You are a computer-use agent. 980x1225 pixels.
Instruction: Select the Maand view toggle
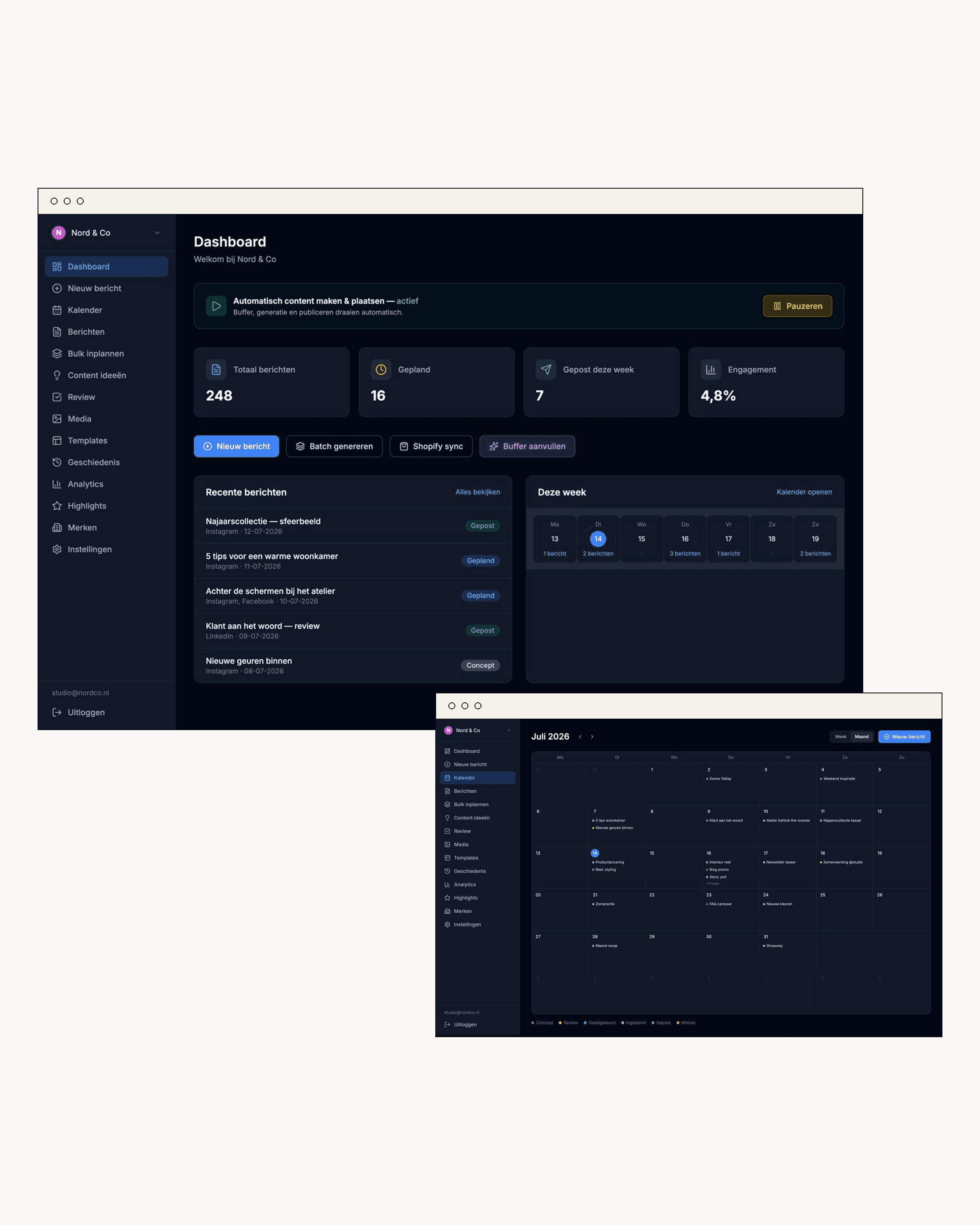pos(861,737)
